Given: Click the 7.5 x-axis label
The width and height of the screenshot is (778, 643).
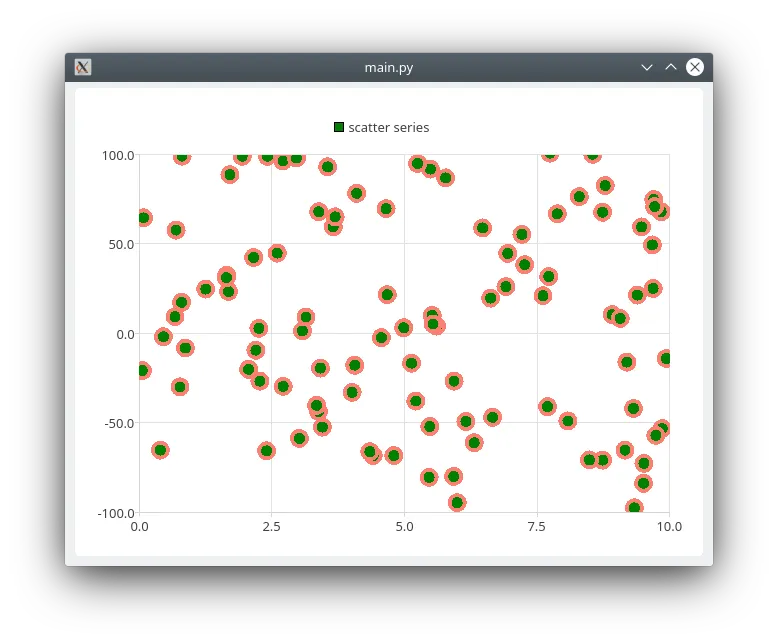Looking at the screenshot, I should tap(537, 526).
